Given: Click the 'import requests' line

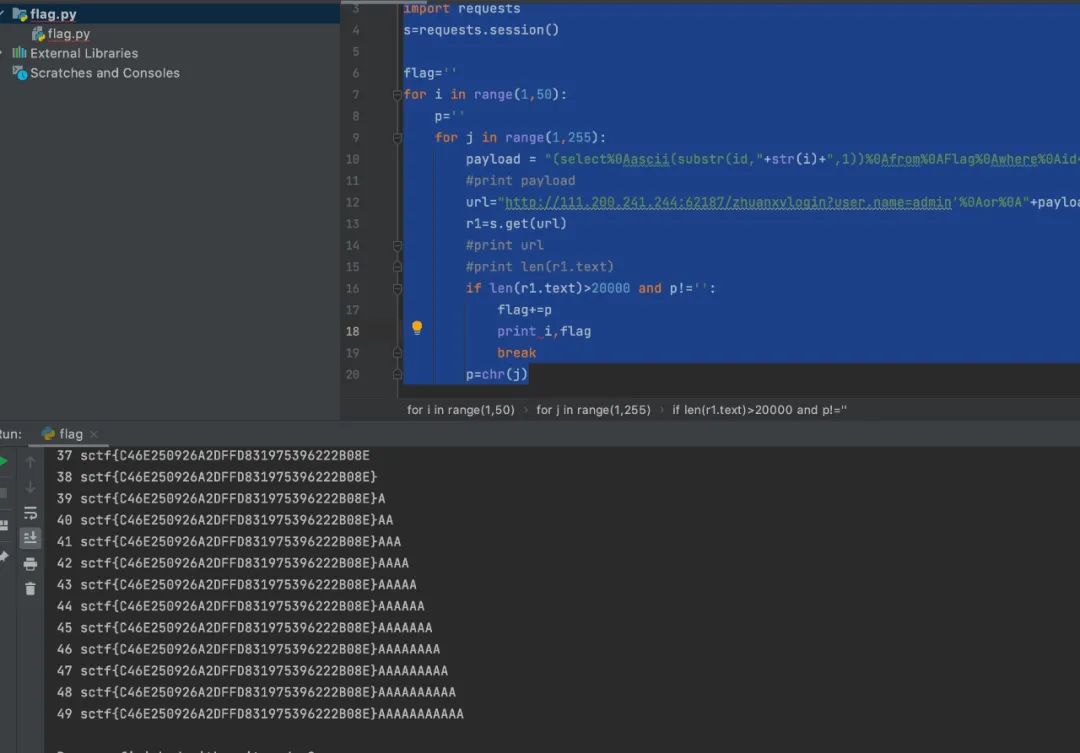Looking at the screenshot, I should 461,8.
